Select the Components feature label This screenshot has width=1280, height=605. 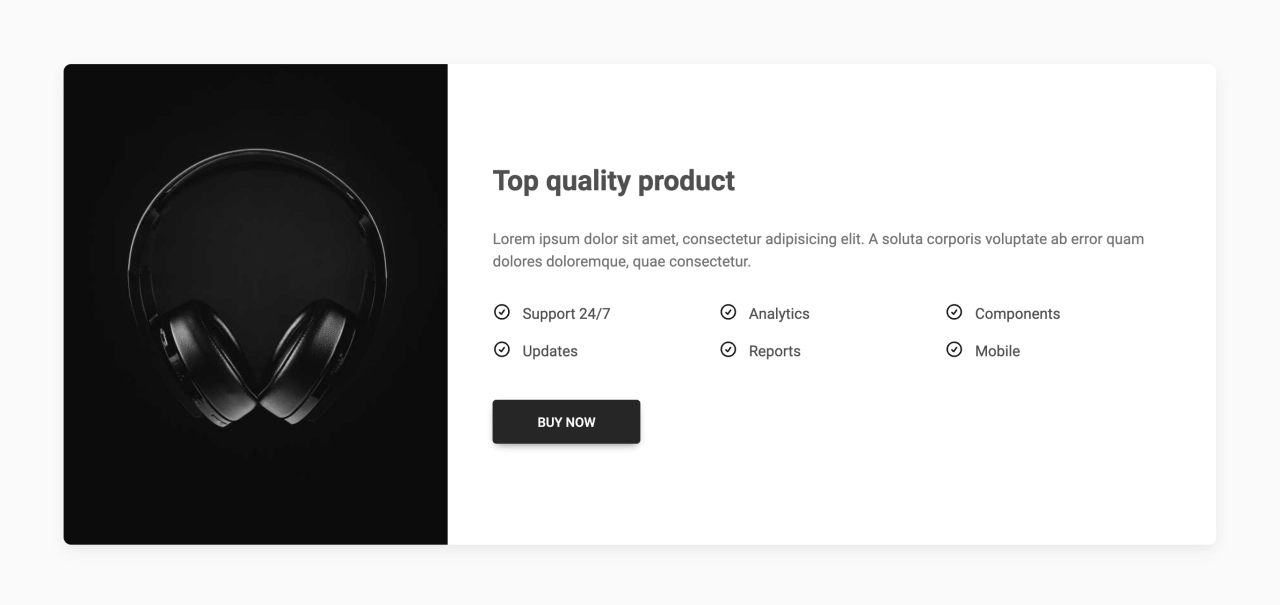(x=1017, y=314)
